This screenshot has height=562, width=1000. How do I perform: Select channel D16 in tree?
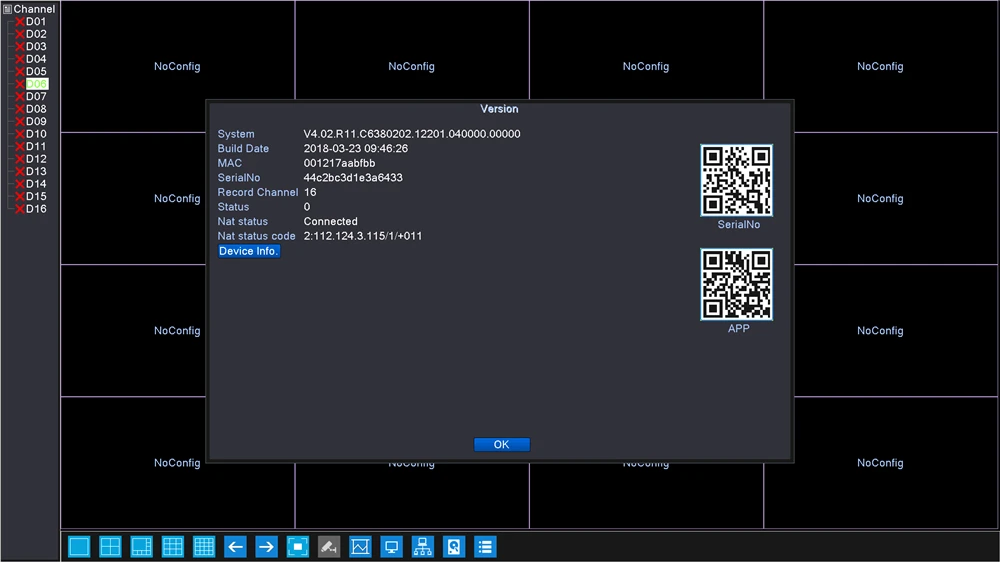[36, 209]
